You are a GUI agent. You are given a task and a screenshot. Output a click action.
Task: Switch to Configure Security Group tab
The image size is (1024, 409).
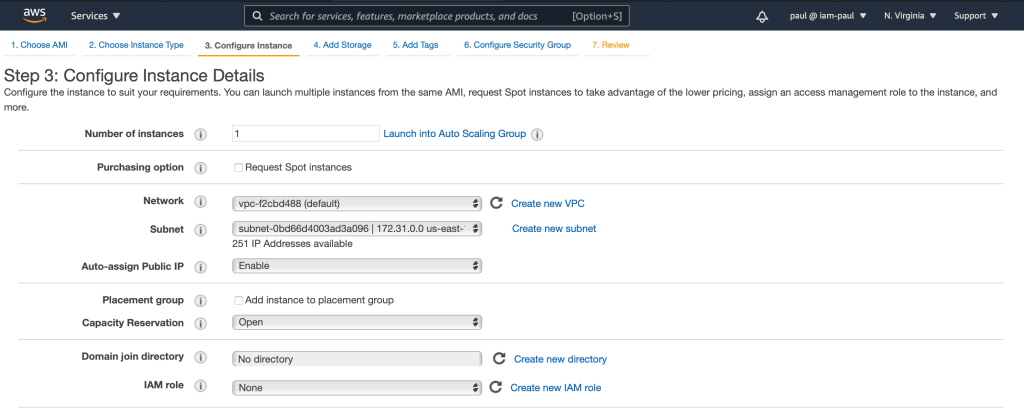pyautogui.click(x=517, y=46)
